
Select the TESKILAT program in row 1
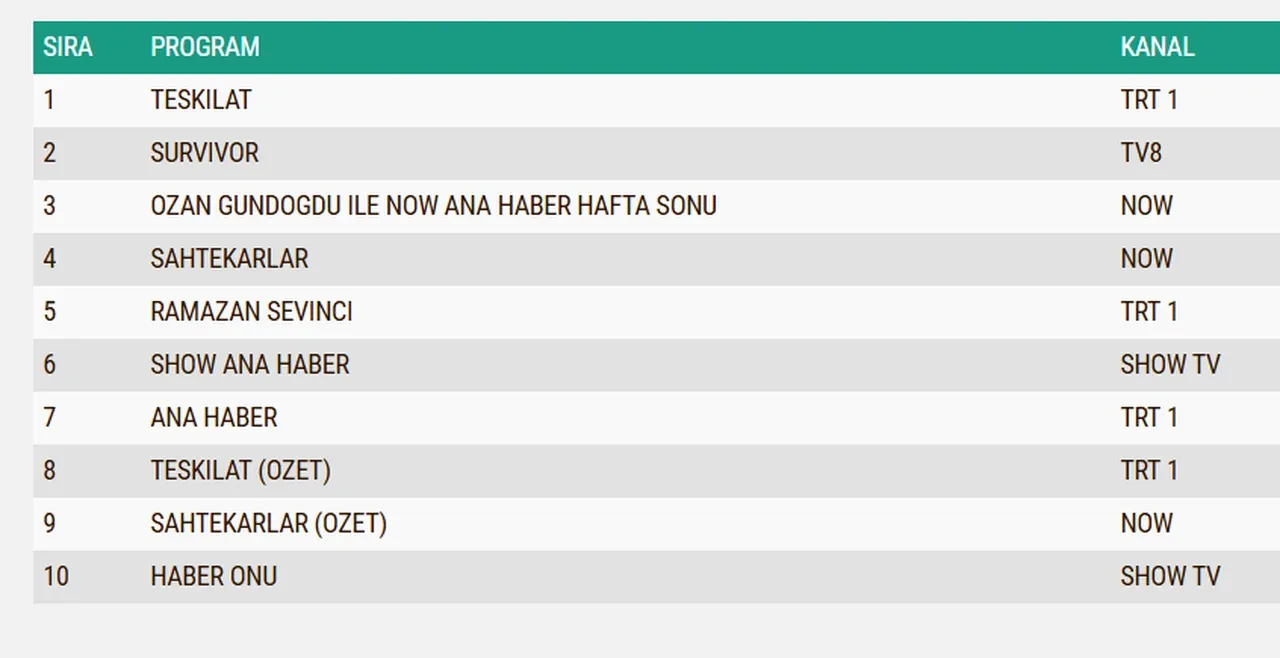coord(201,100)
